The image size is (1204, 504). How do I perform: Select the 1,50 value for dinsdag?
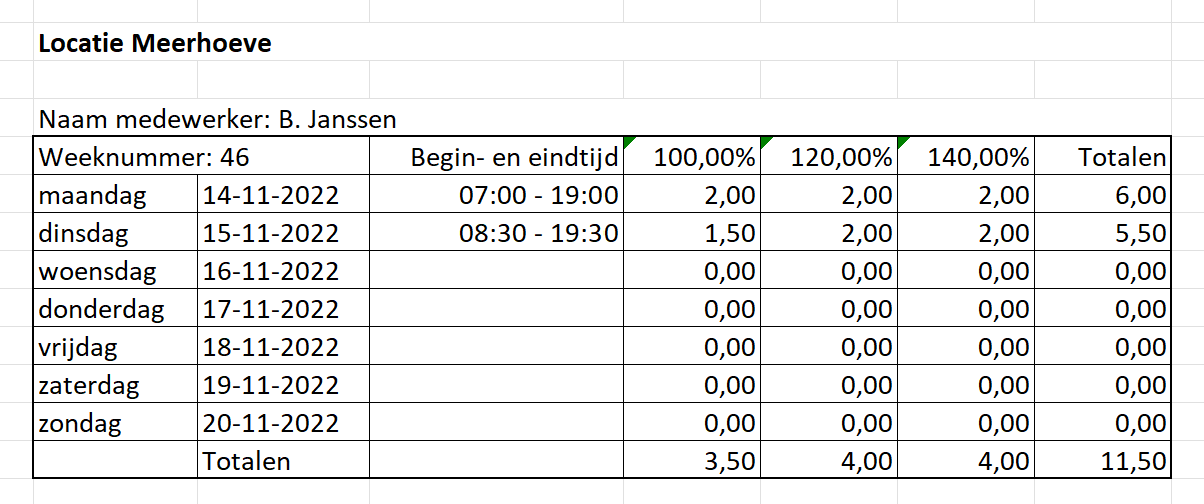tap(730, 233)
